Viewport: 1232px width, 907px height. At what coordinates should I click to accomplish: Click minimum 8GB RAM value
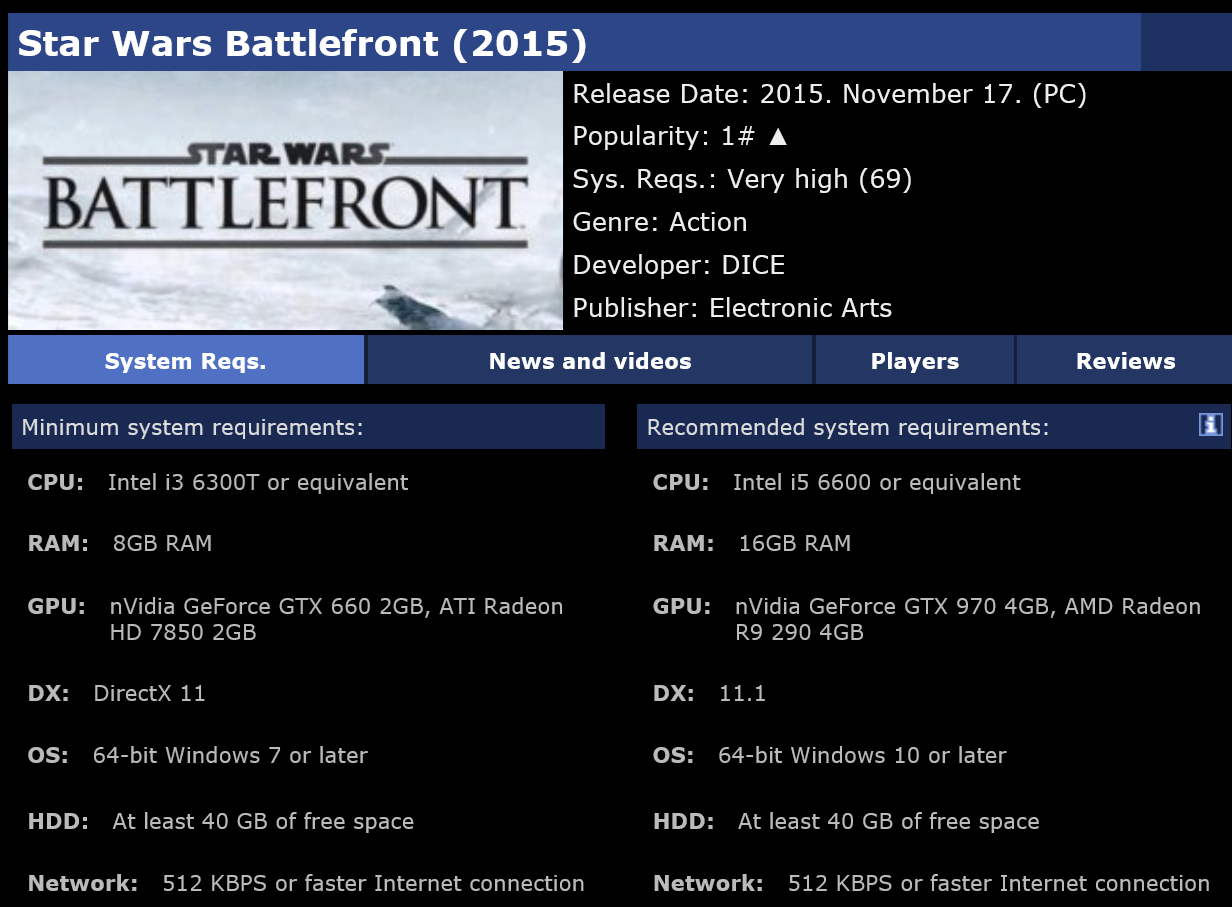163,544
